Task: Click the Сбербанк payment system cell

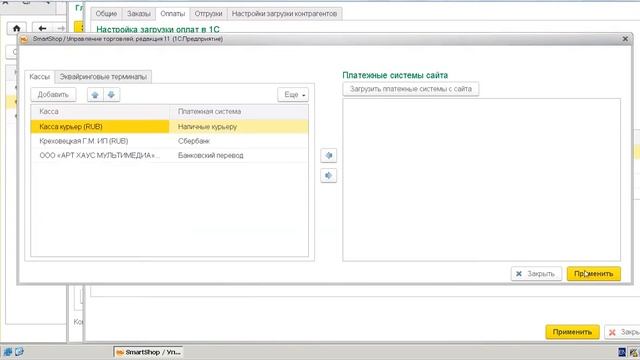Action: pos(239,141)
